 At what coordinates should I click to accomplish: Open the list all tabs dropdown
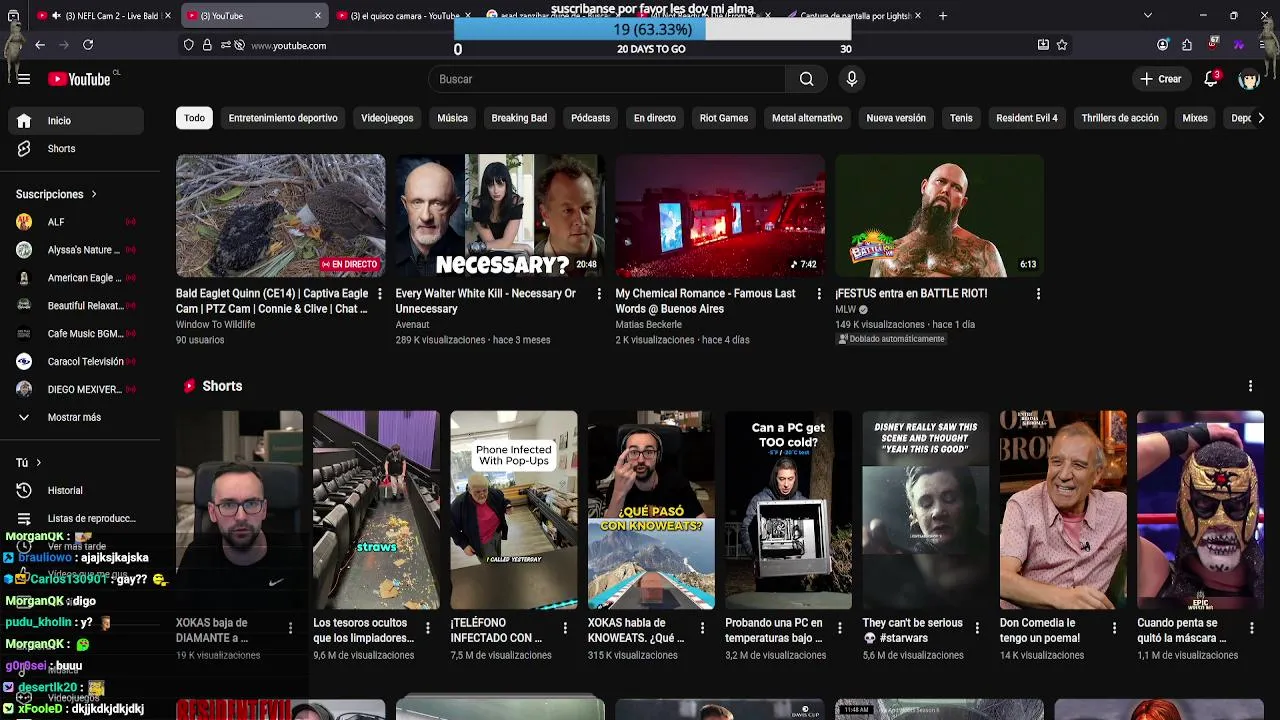(x=1147, y=15)
